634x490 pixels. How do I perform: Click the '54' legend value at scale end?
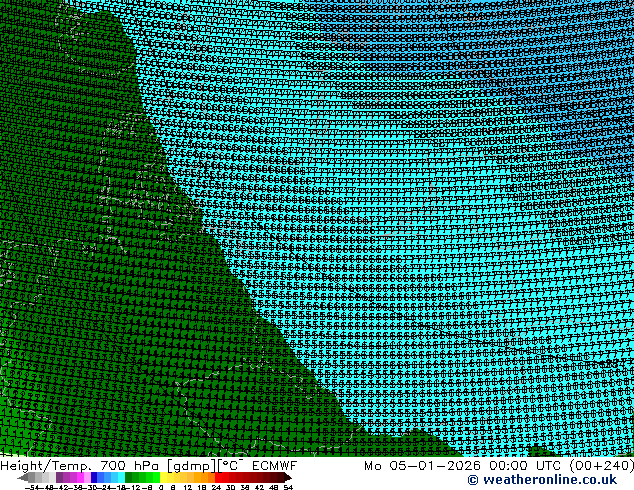(x=287, y=487)
